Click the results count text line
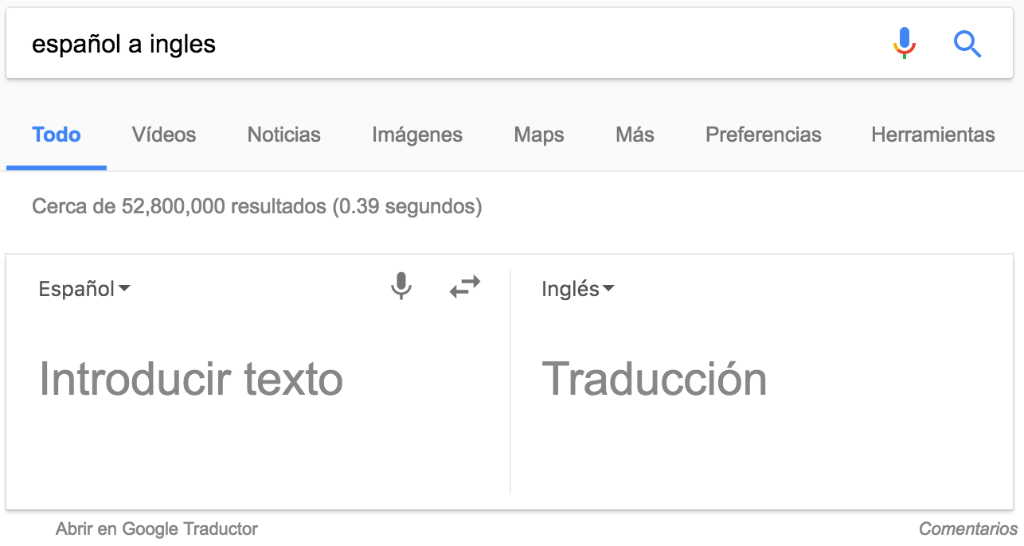Viewport: 1024px width, 546px height. 257,206
